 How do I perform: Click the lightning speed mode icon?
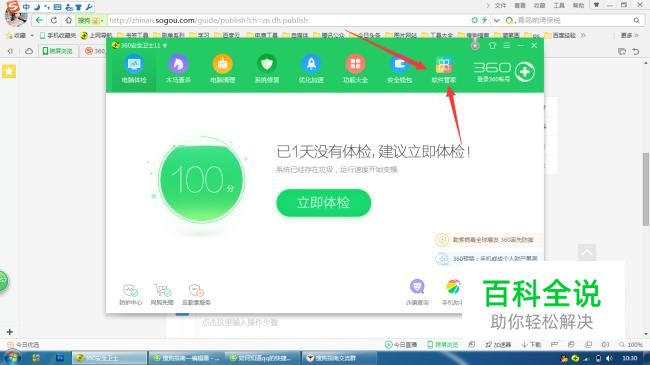[484, 20]
